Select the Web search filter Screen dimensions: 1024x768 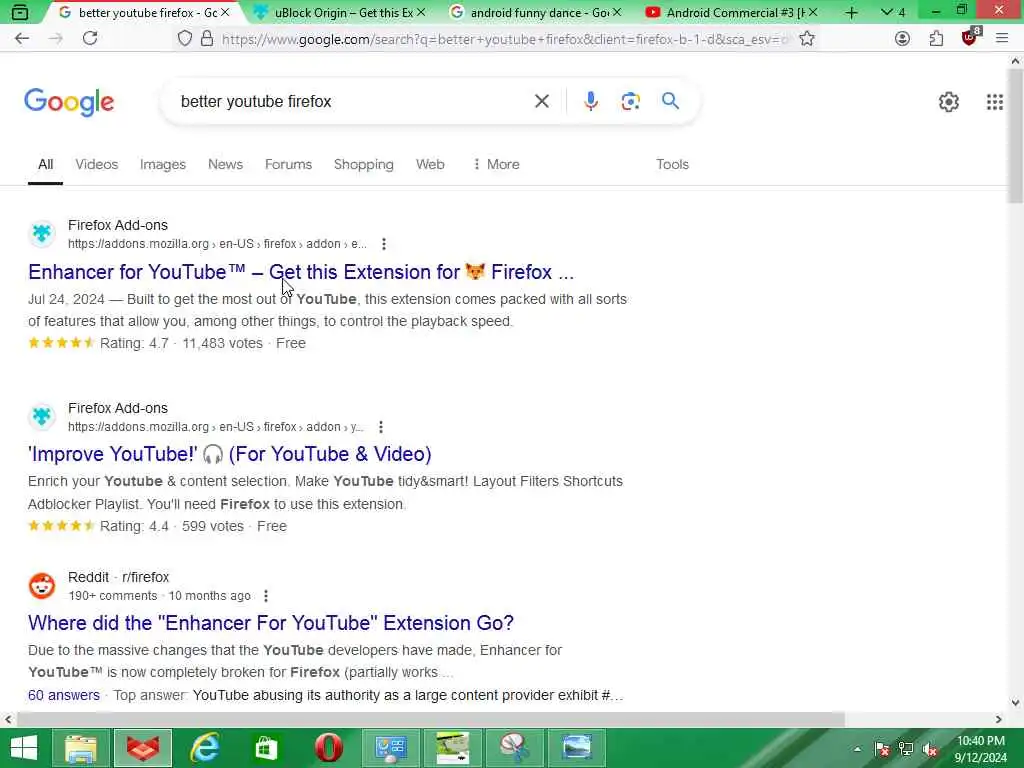430,165
